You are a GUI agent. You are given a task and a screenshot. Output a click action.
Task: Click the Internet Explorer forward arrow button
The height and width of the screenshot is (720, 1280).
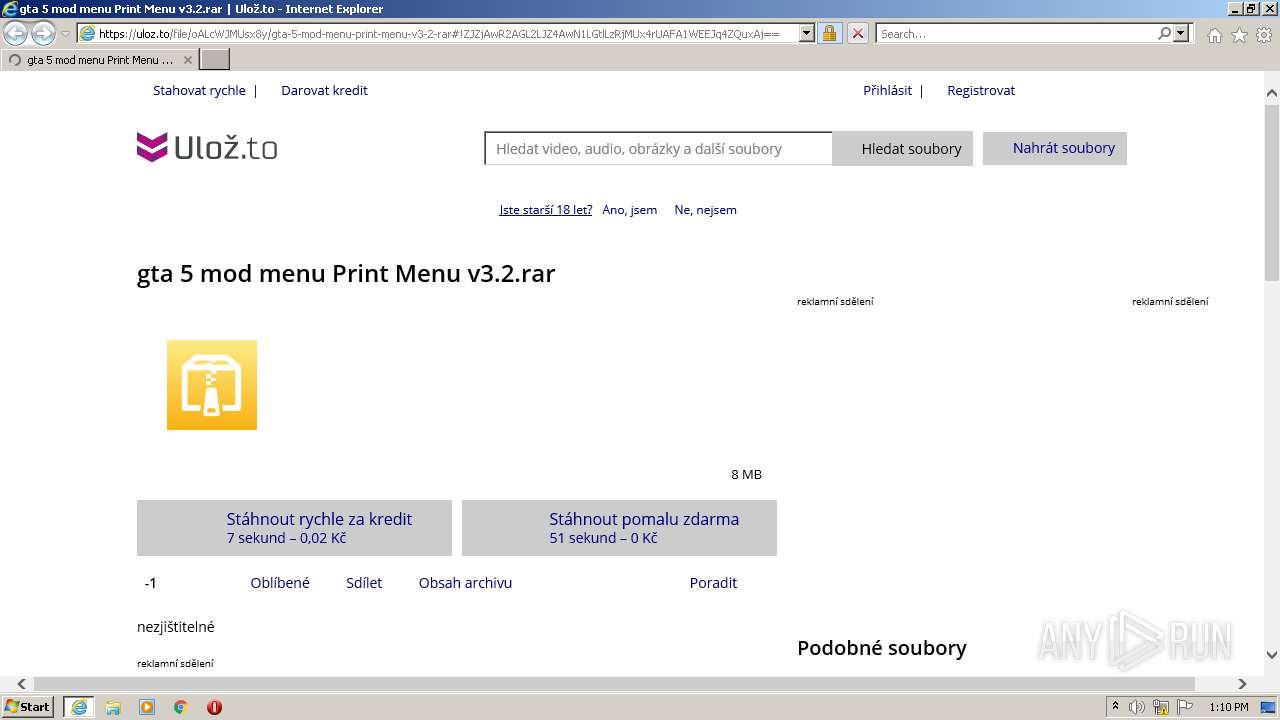(x=43, y=34)
